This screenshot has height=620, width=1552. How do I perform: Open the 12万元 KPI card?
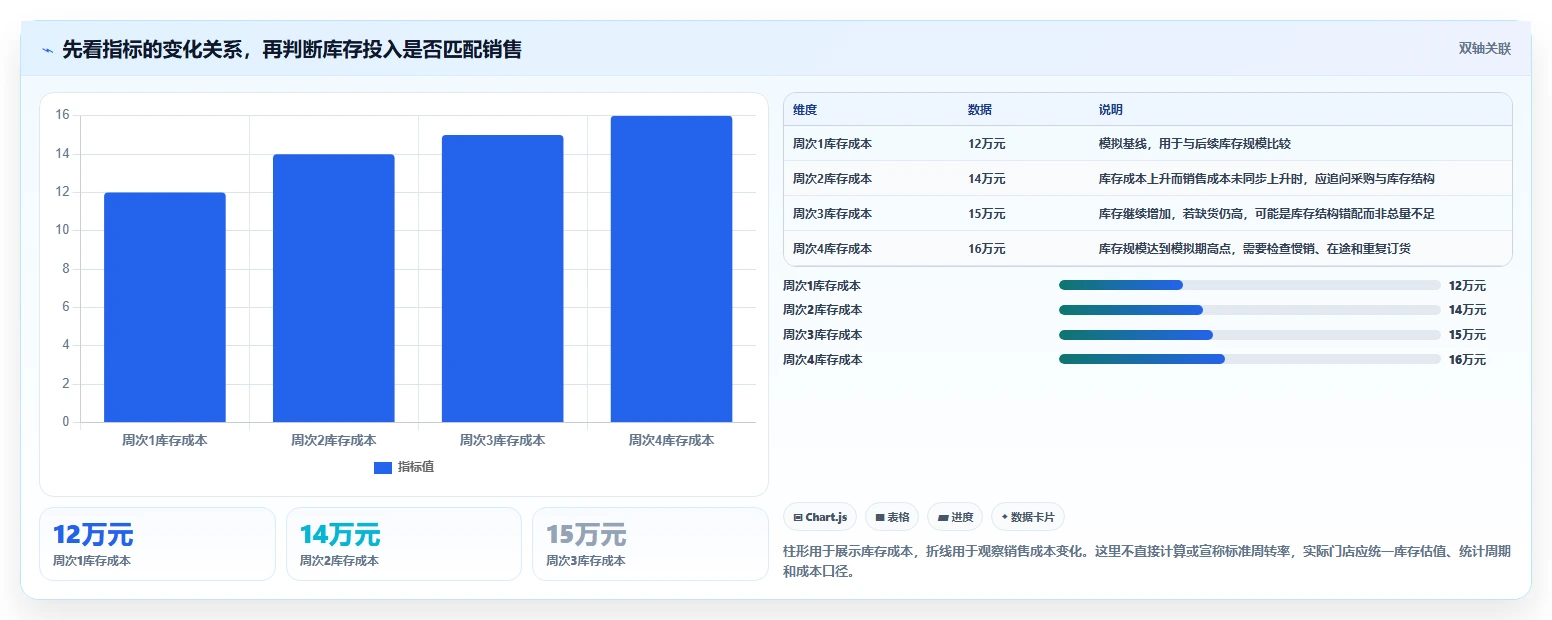click(x=157, y=544)
